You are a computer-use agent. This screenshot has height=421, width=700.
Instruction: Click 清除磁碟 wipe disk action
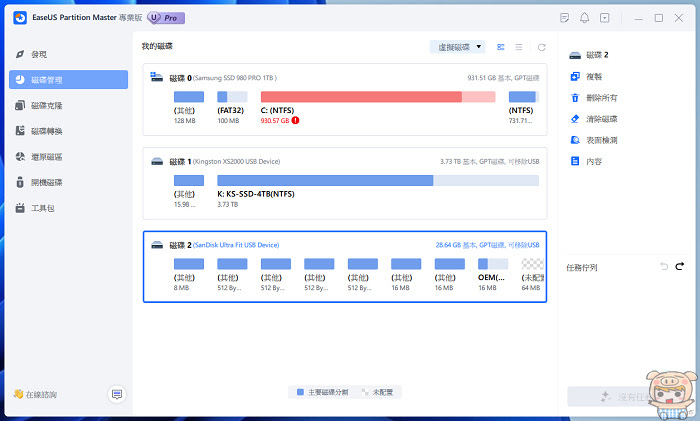[x=594, y=119]
